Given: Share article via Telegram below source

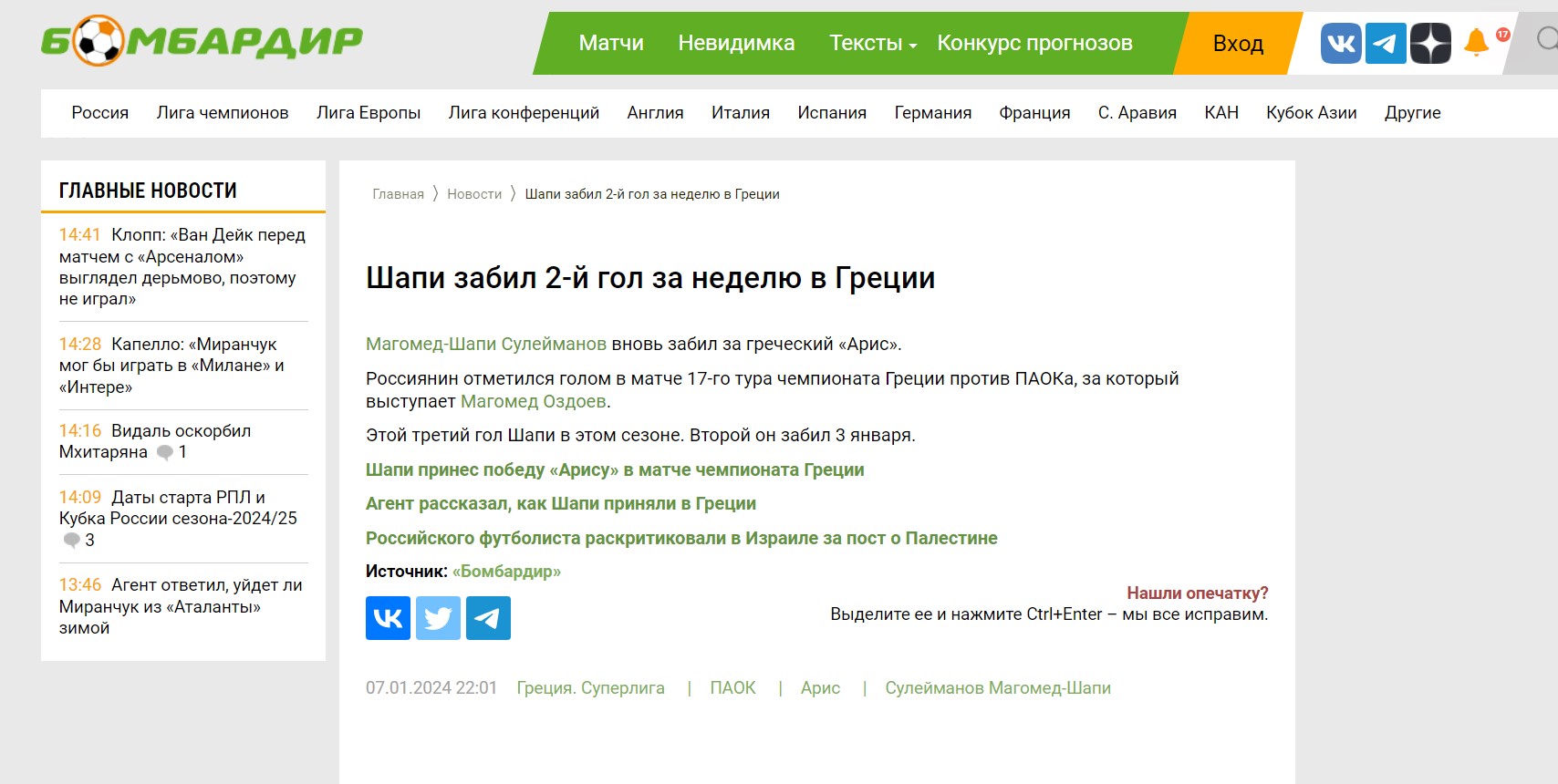Looking at the screenshot, I should click(488, 618).
